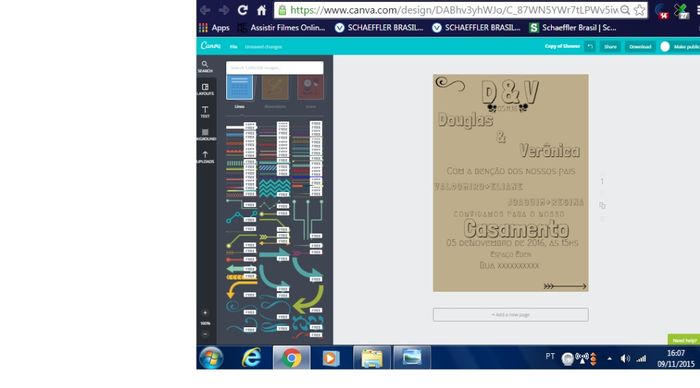The width and height of the screenshot is (700, 388).
Task: Open Windows Start menu
Action: tap(211, 358)
